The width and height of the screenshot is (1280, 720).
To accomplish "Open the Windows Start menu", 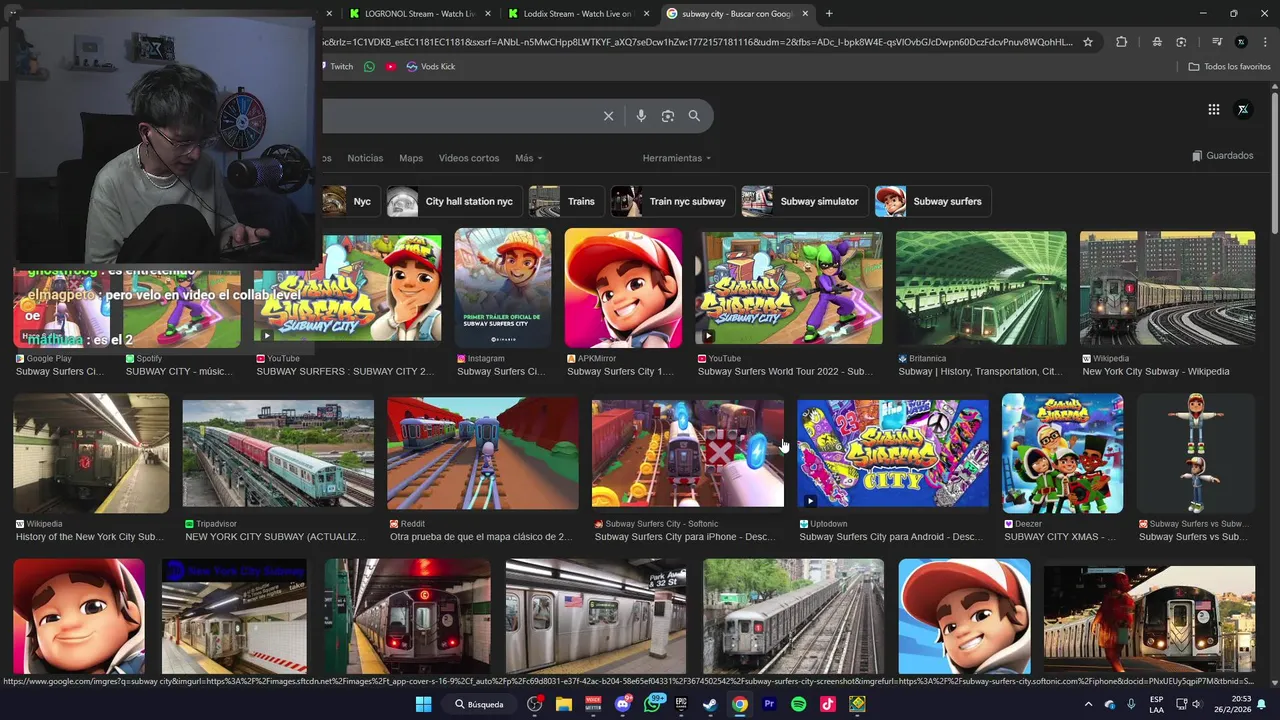I will 423,704.
